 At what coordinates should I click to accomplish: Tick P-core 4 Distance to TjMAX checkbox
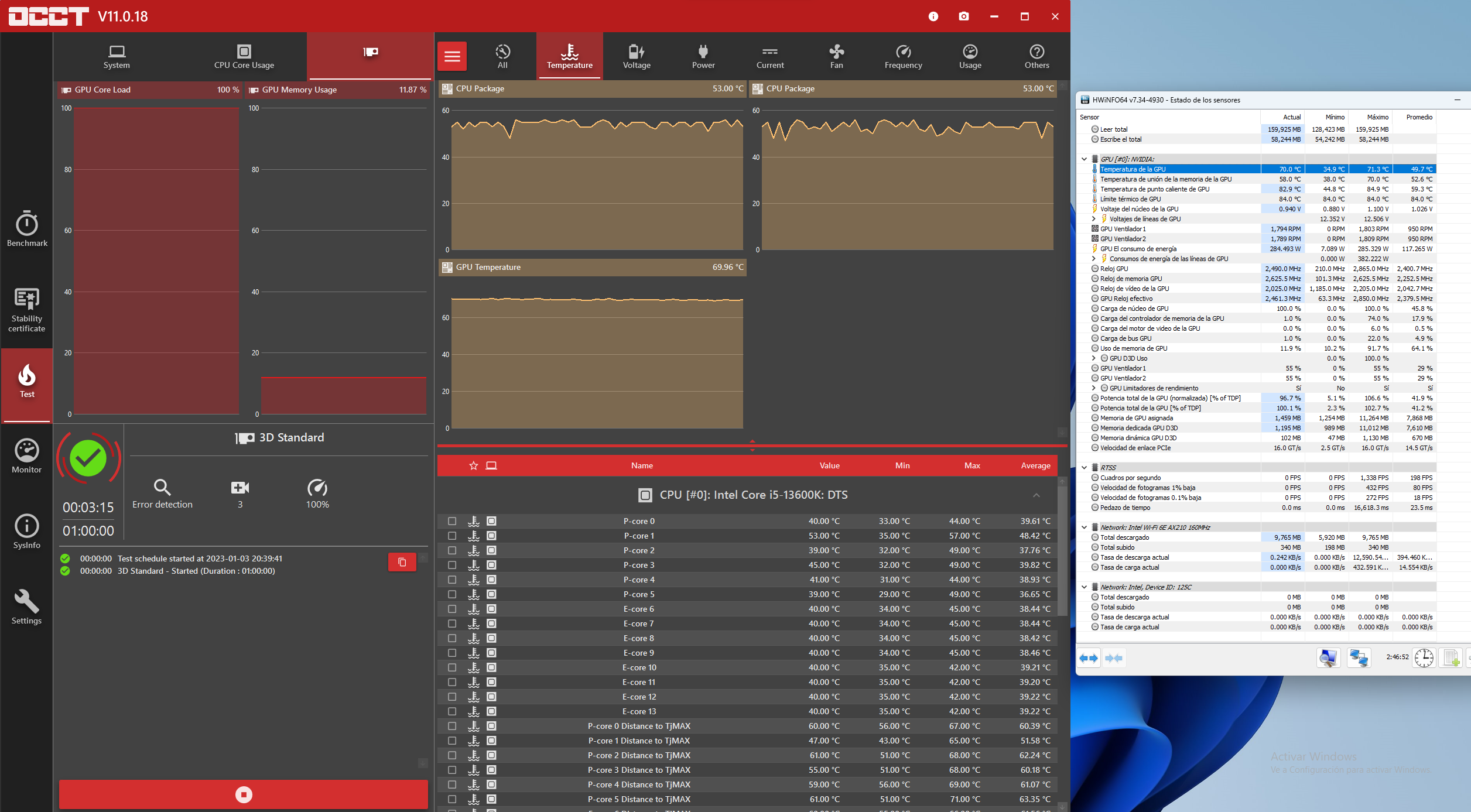452,784
